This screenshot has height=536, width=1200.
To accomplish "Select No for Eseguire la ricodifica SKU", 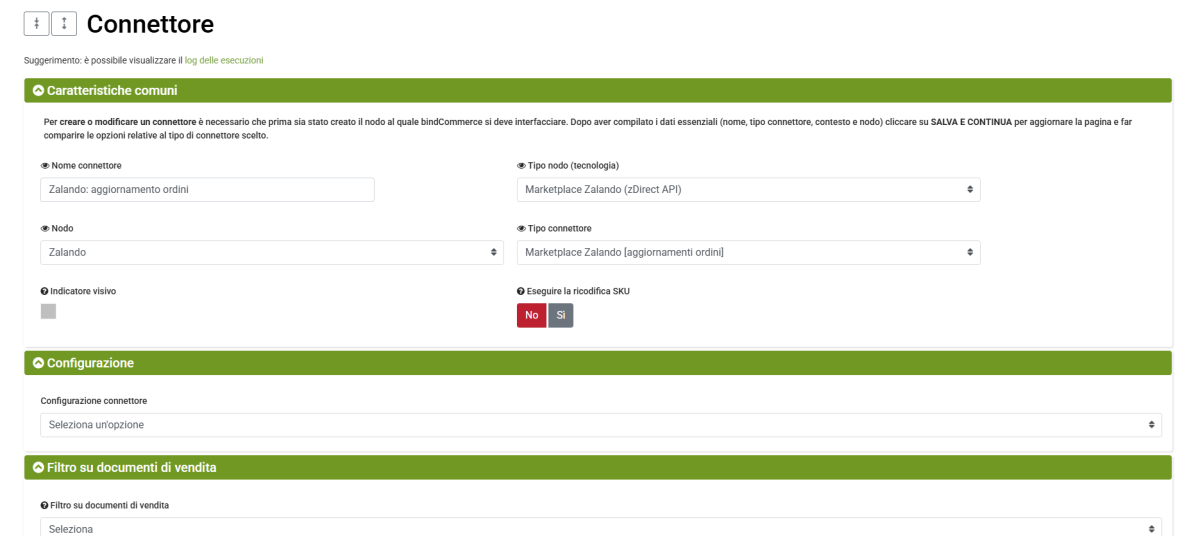I will (x=532, y=315).
